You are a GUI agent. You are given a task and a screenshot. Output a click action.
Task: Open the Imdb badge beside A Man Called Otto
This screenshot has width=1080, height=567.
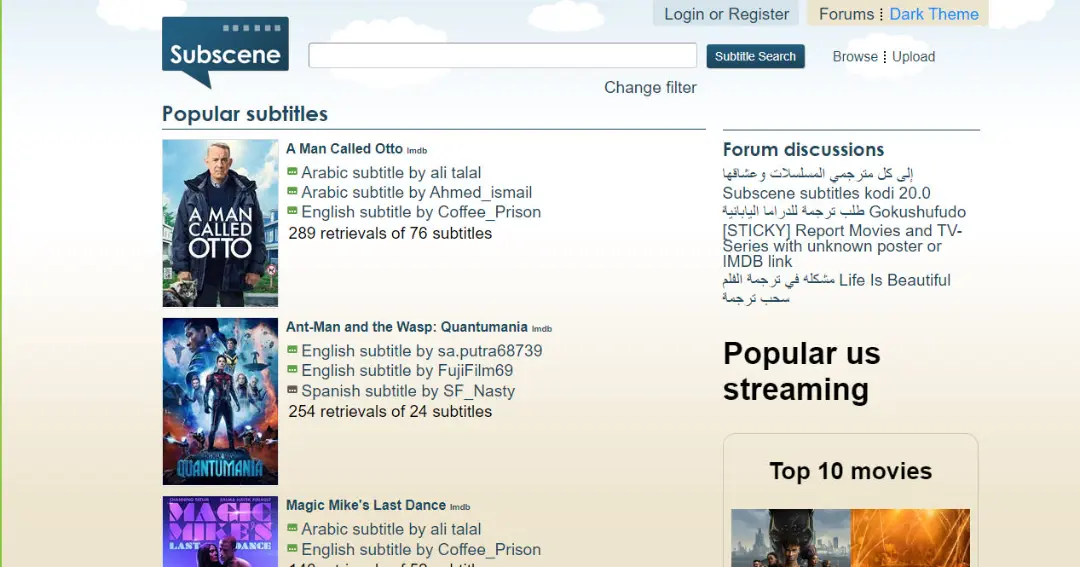(417, 151)
